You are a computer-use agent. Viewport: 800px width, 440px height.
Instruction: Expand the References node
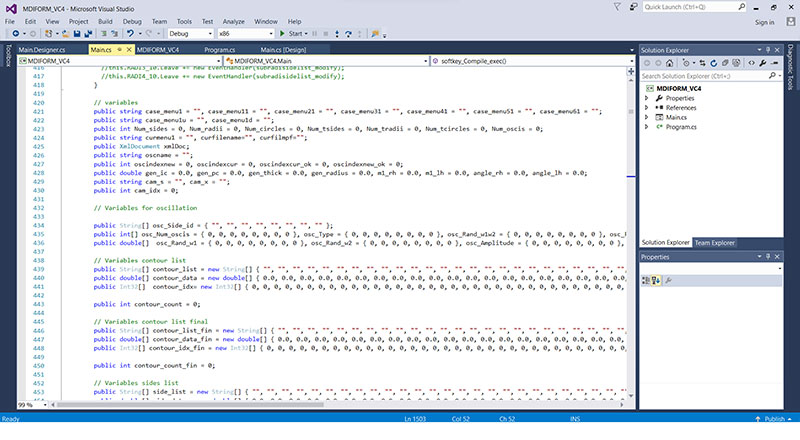pyautogui.click(x=647, y=108)
